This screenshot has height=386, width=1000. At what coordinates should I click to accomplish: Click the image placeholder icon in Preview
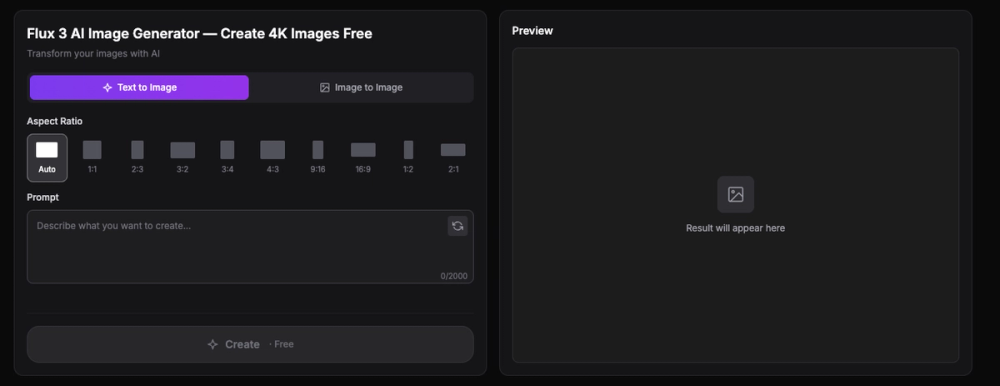tap(735, 195)
